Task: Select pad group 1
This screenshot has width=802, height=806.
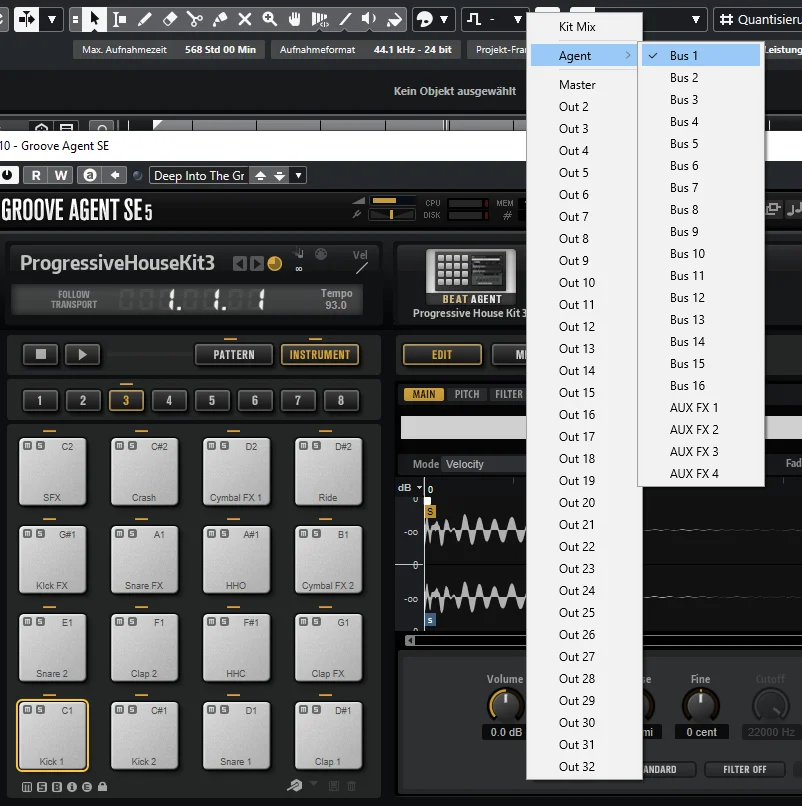Action: click(40, 400)
